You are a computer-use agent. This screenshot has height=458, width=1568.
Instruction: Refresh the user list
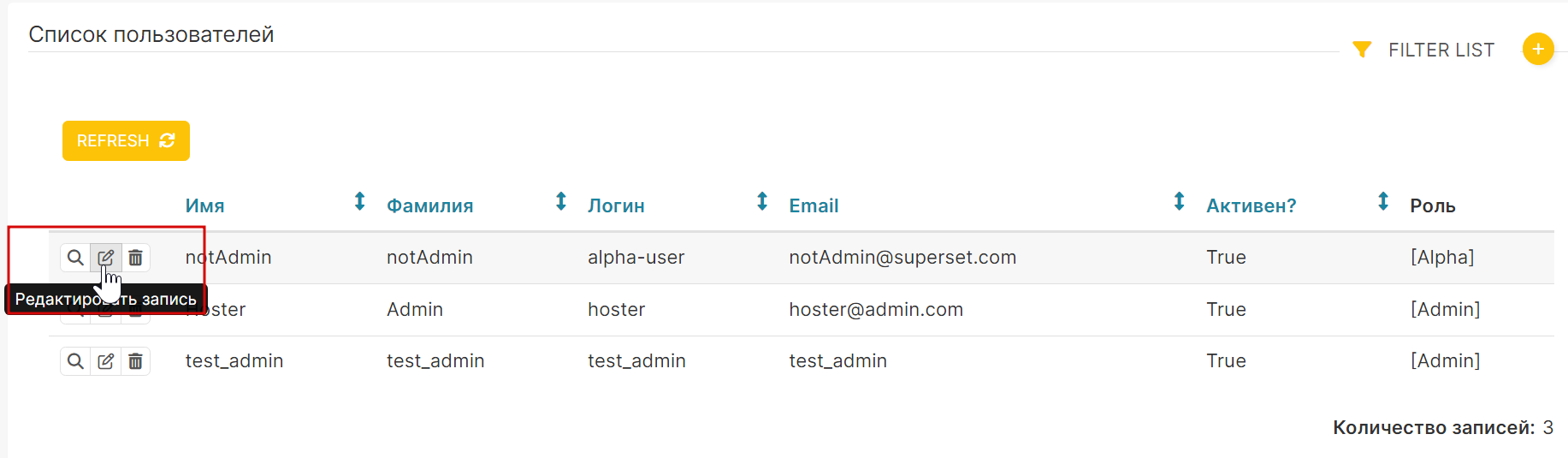pos(126,140)
